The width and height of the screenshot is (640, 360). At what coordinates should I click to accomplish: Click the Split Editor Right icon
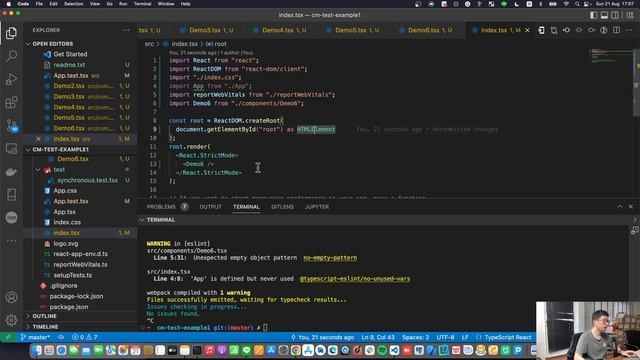[616, 30]
